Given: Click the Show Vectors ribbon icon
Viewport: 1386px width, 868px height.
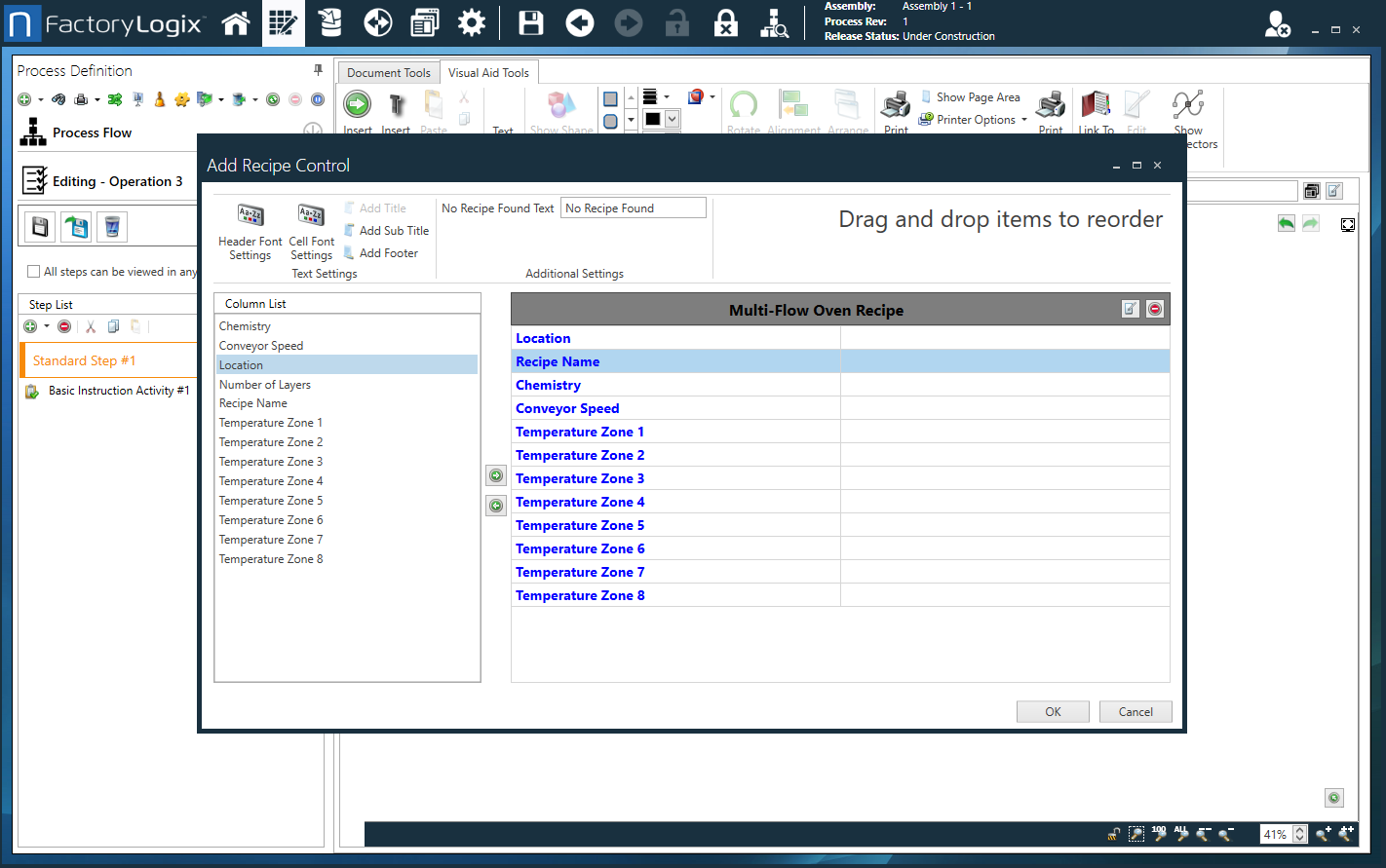Looking at the screenshot, I should 1188,107.
